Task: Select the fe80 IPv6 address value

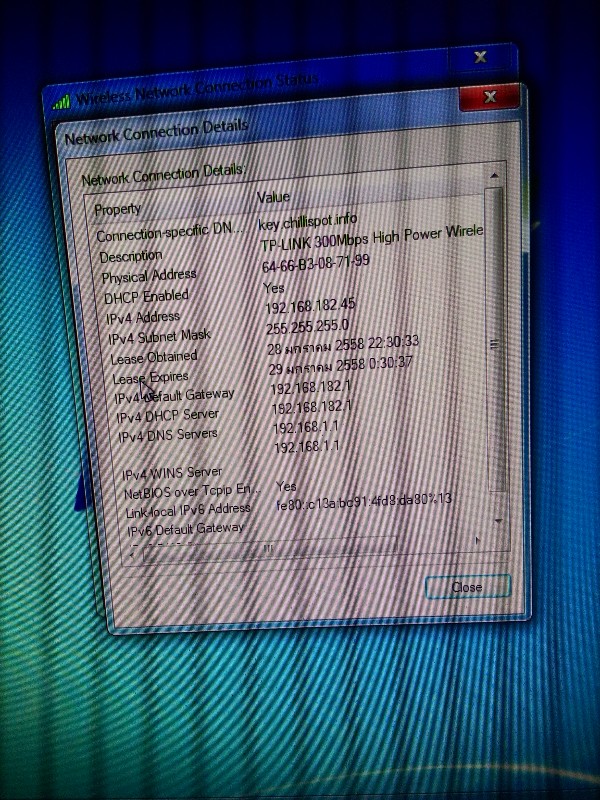Action: point(364,502)
